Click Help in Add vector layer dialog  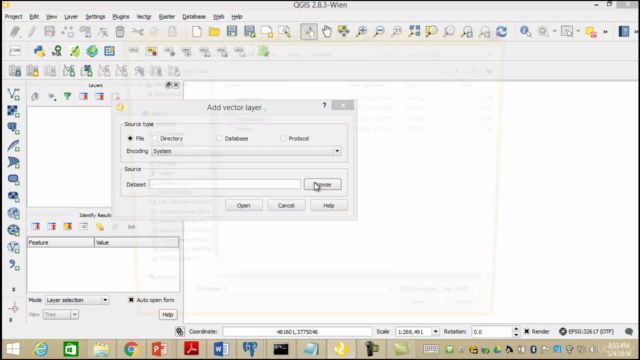pyautogui.click(x=329, y=205)
